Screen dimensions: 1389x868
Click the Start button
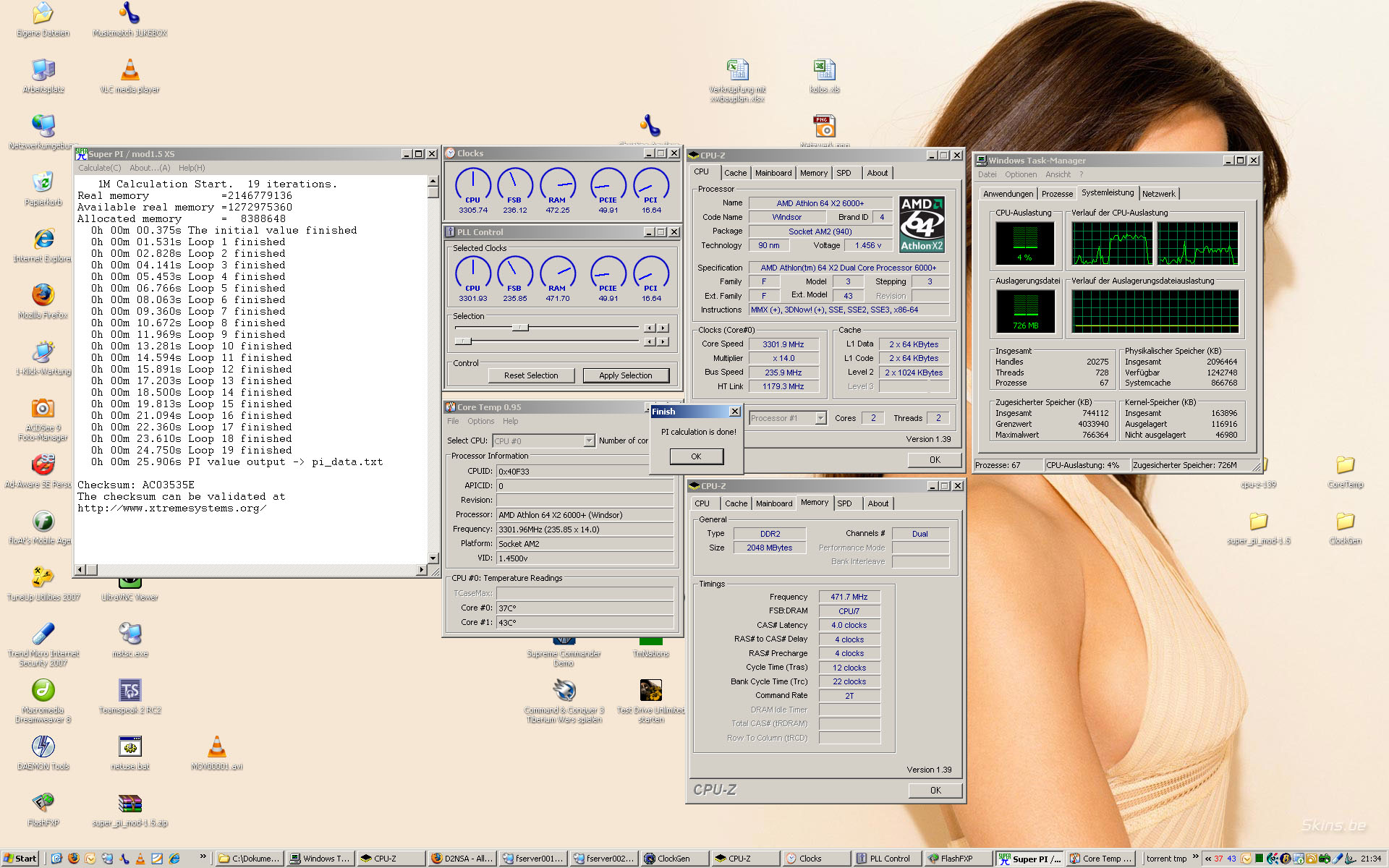(x=20, y=859)
